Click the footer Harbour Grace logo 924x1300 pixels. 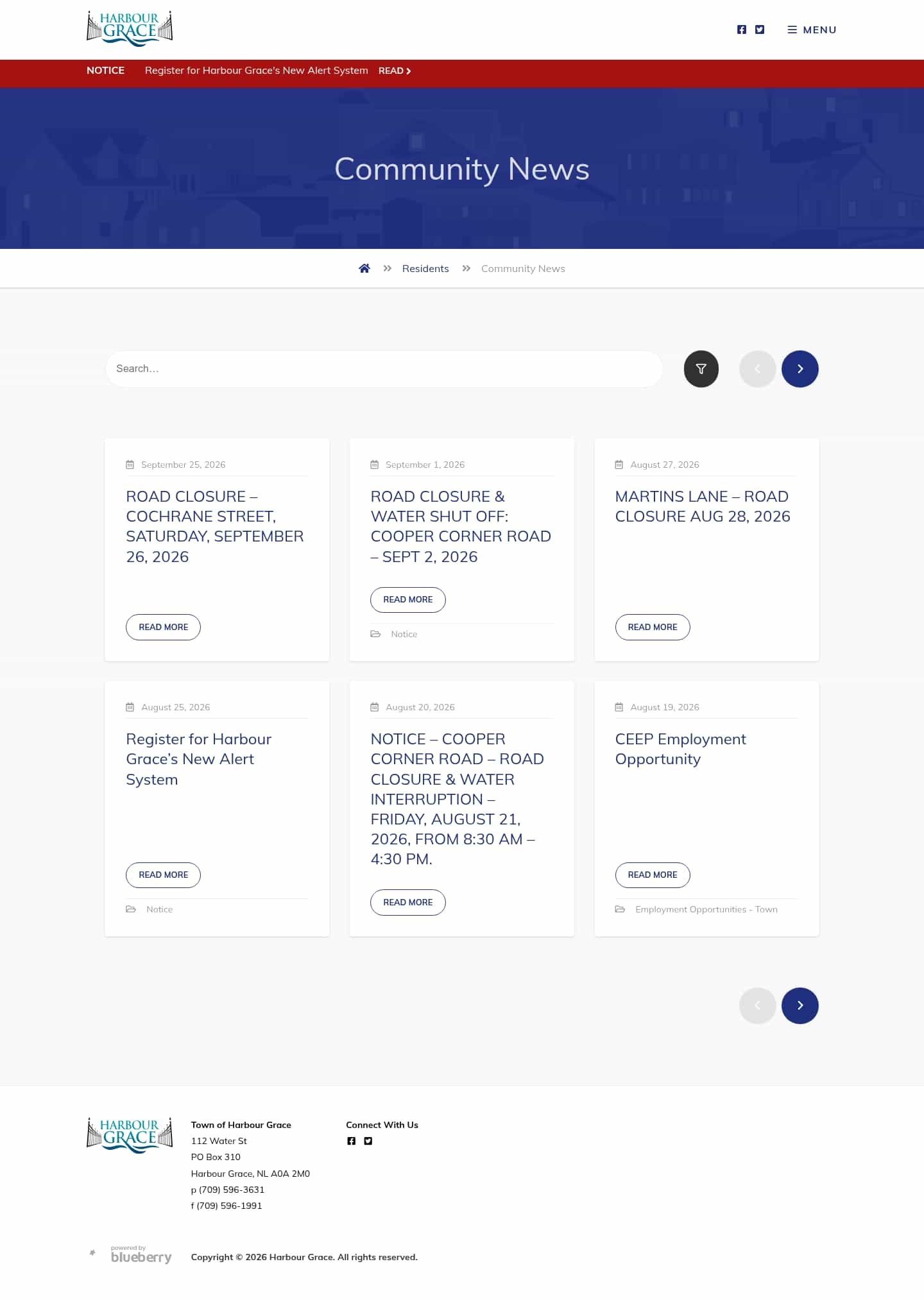click(130, 1135)
